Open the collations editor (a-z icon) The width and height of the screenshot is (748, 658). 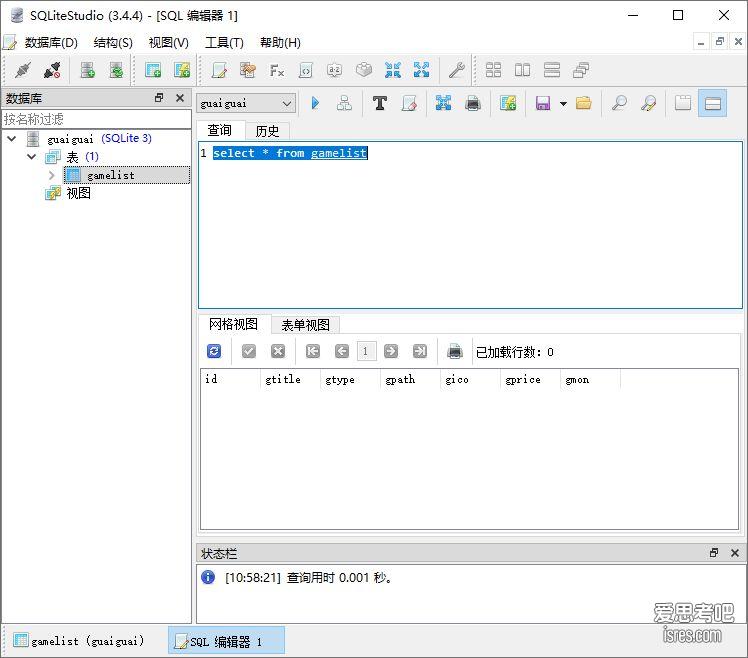(x=334, y=70)
